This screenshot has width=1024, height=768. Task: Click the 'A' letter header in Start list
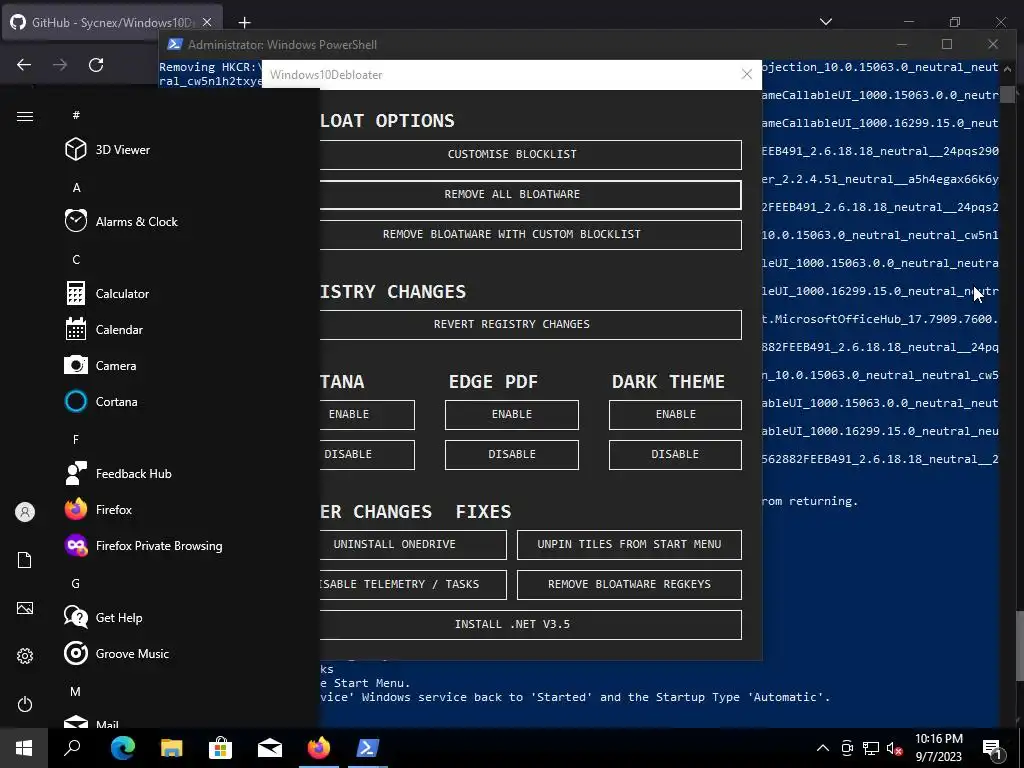[76, 187]
